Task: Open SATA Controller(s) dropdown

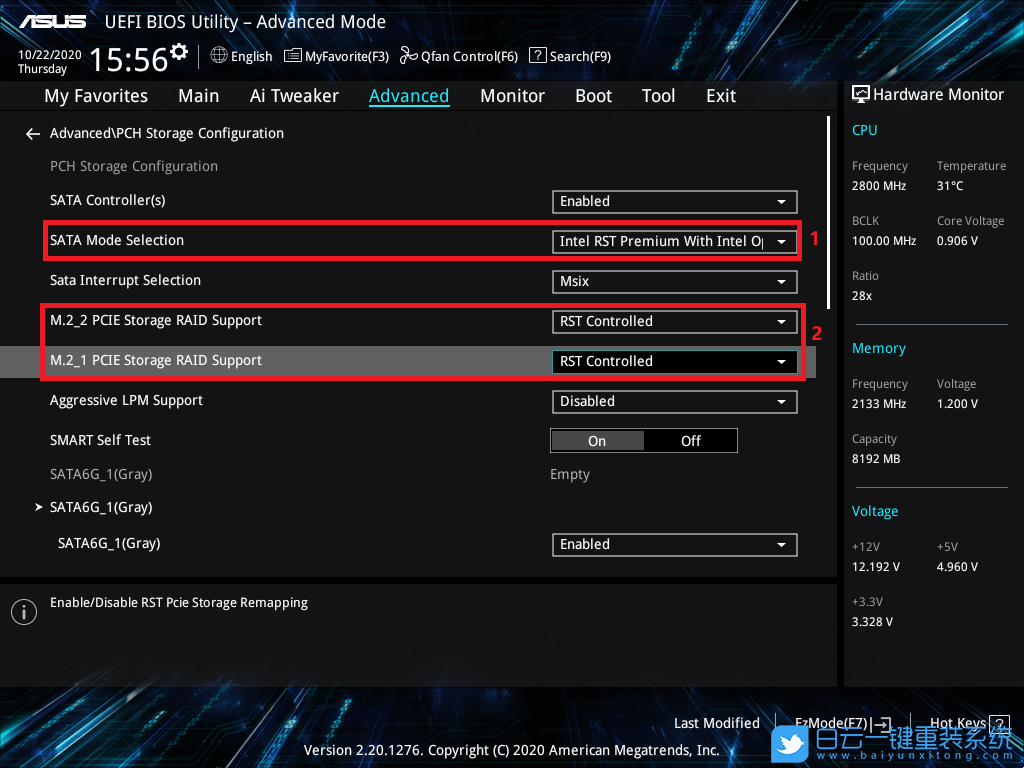Action: coord(674,201)
